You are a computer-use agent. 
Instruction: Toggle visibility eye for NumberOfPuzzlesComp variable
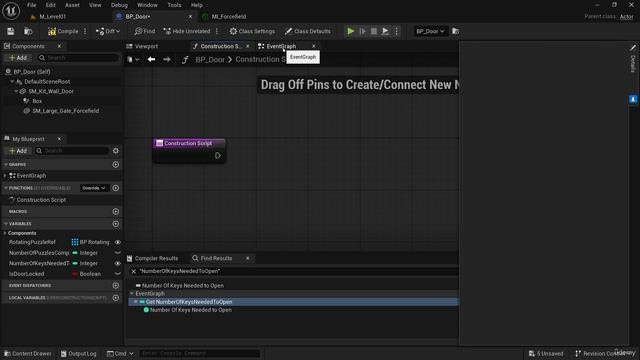pos(118,253)
